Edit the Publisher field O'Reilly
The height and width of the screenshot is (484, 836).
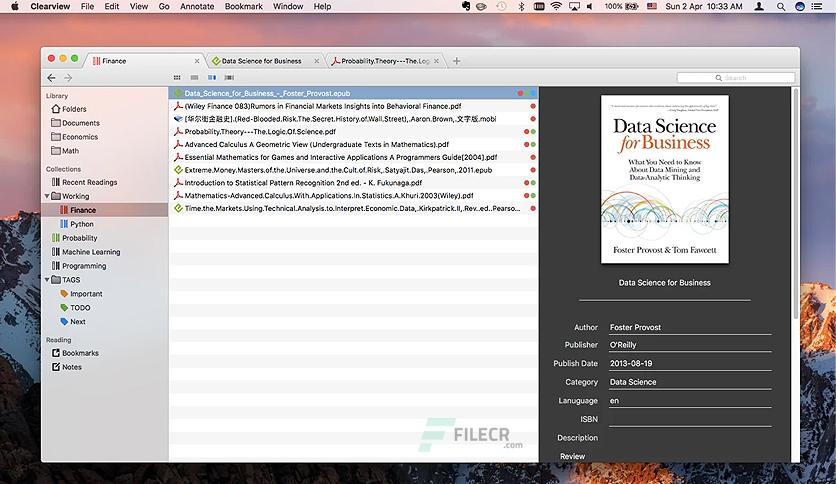[690, 345]
